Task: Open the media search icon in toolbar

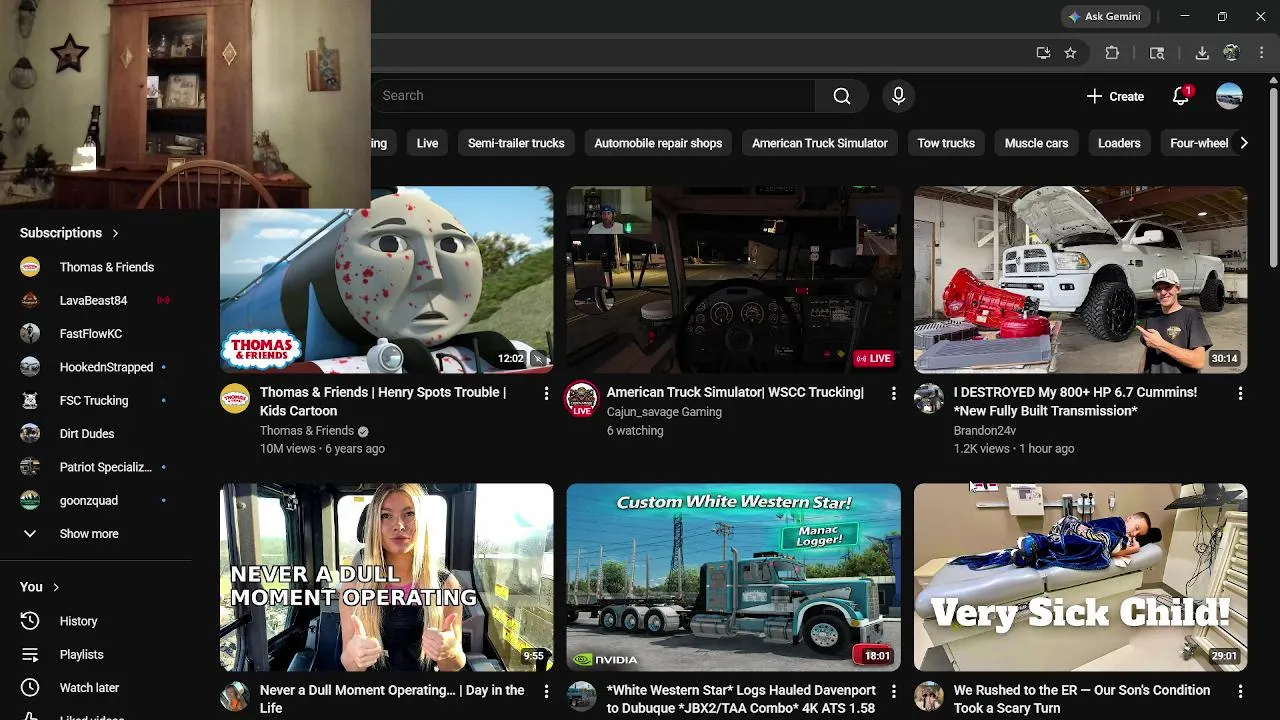Action: point(1157,53)
